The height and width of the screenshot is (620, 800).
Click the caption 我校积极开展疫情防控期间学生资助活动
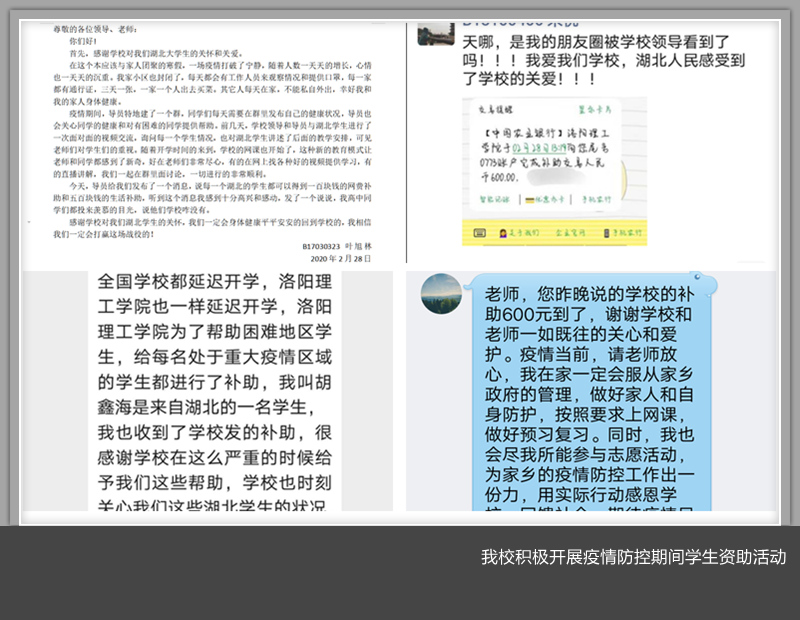[x=633, y=557]
